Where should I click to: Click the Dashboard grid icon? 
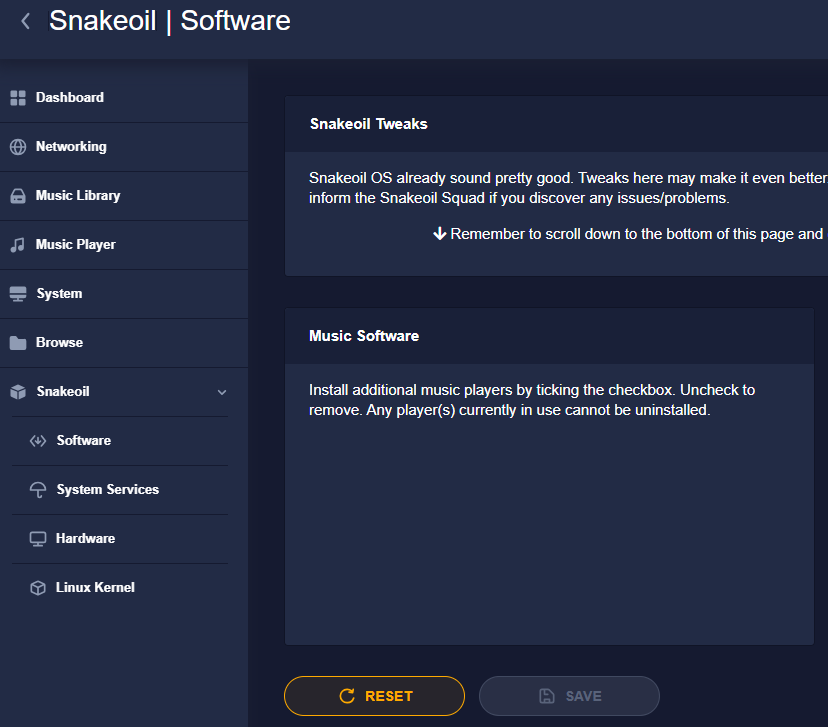point(18,98)
